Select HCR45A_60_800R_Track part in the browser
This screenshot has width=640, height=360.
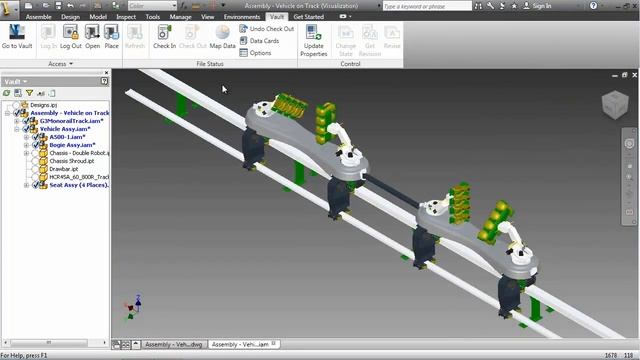pos(79,177)
